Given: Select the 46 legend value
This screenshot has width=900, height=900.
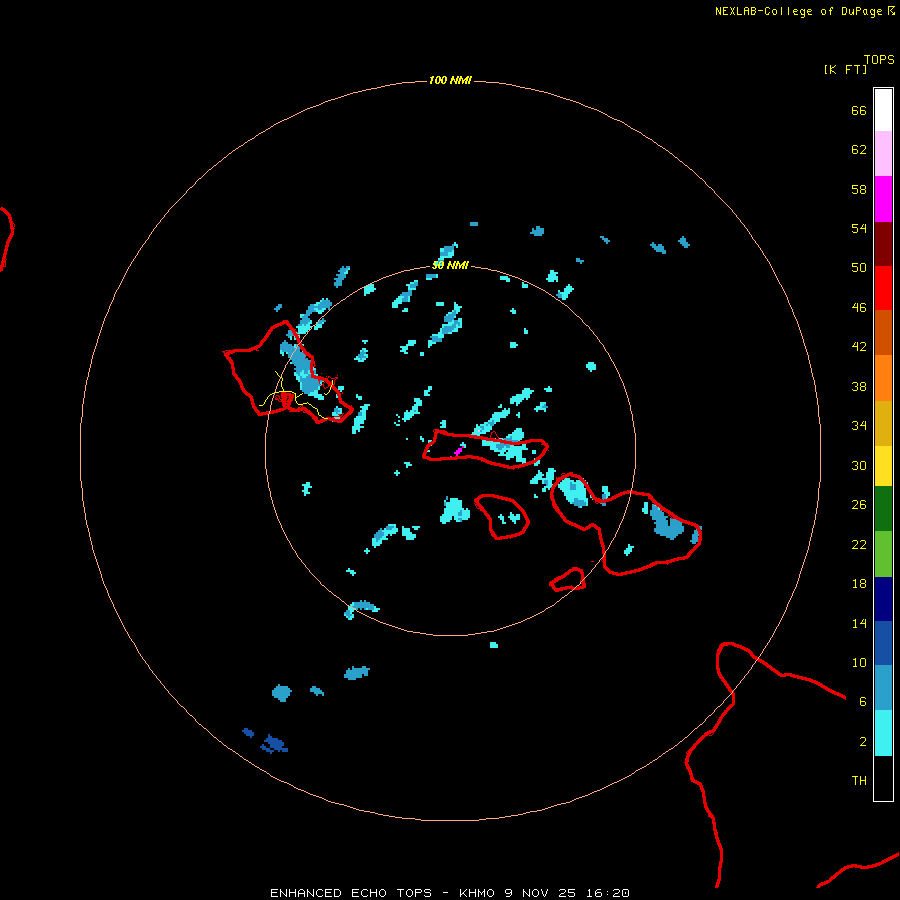Looking at the screenshot, I should click(x=859, y=308).
